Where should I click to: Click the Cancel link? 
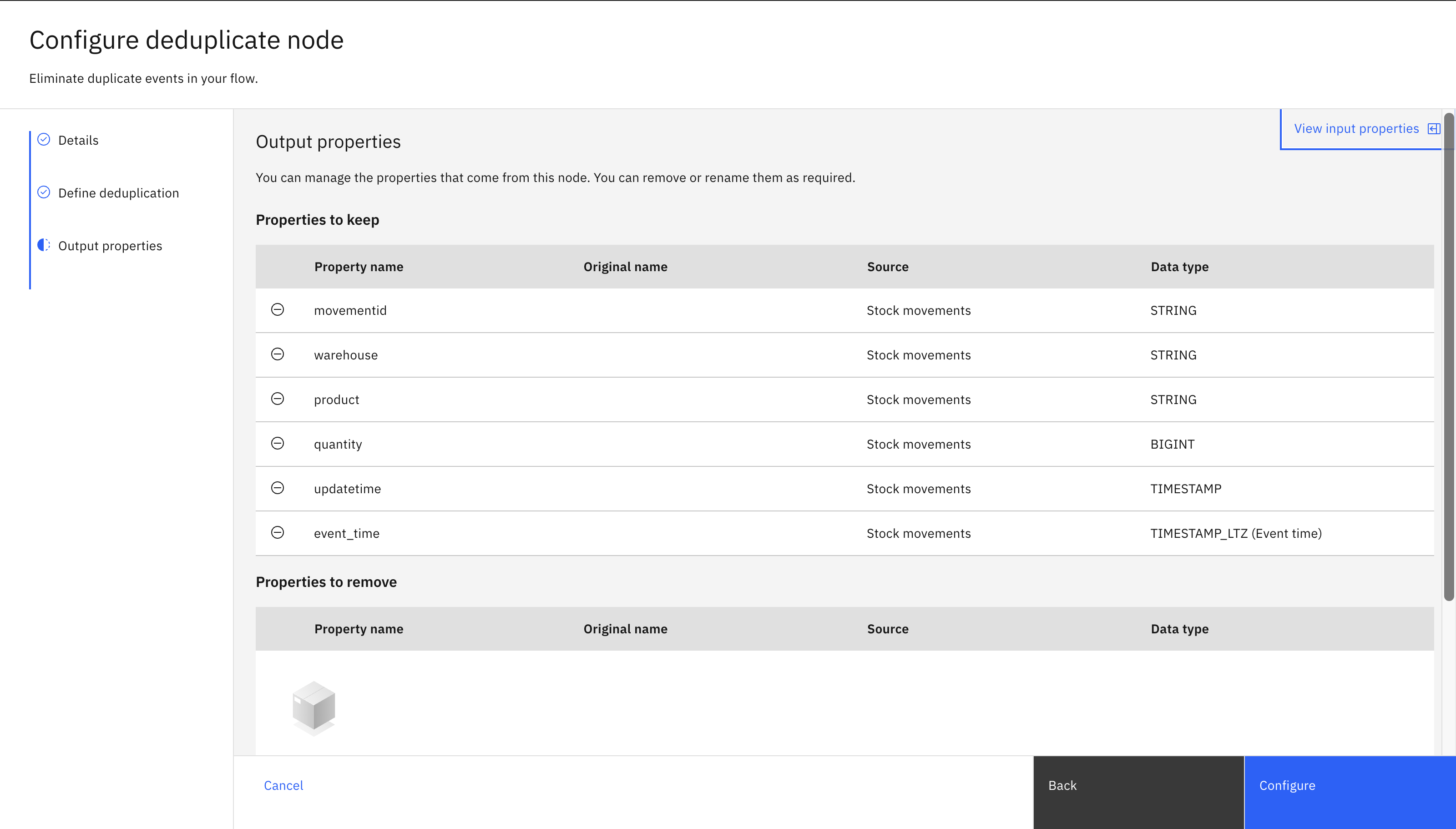[283, 785]
